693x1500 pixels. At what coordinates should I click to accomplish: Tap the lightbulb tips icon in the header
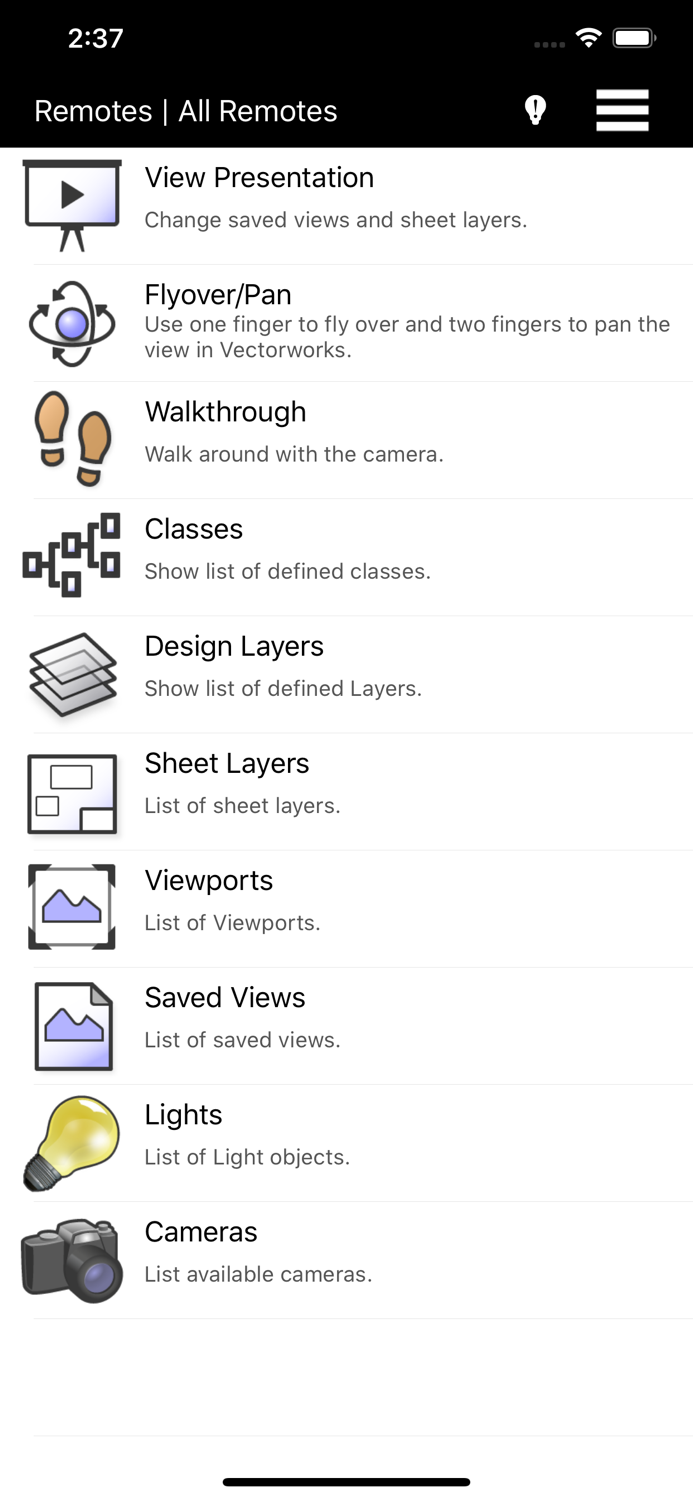[x=535, y=110]
